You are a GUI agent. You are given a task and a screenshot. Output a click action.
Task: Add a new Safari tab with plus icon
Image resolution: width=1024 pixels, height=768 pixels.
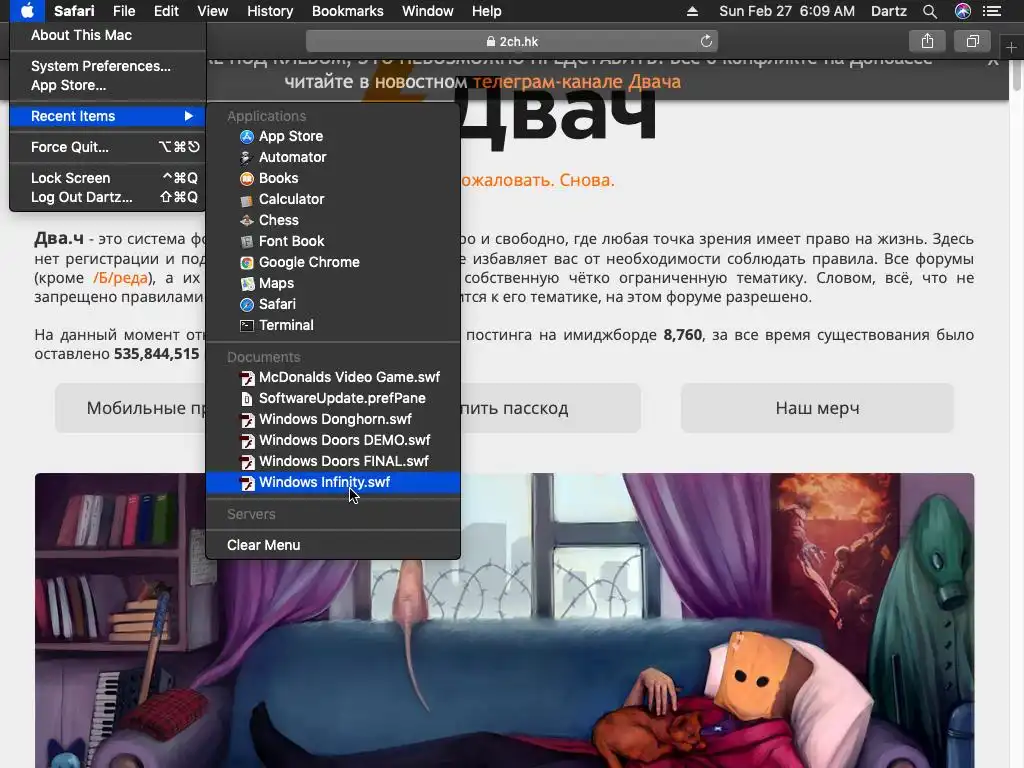pos(1011,47)
